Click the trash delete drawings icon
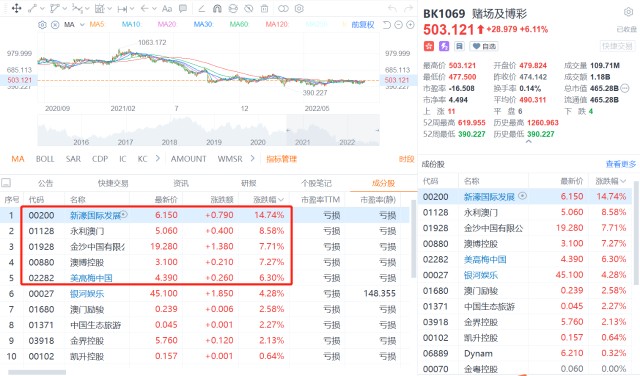This screenshot has height=376, width=640. 264,9
